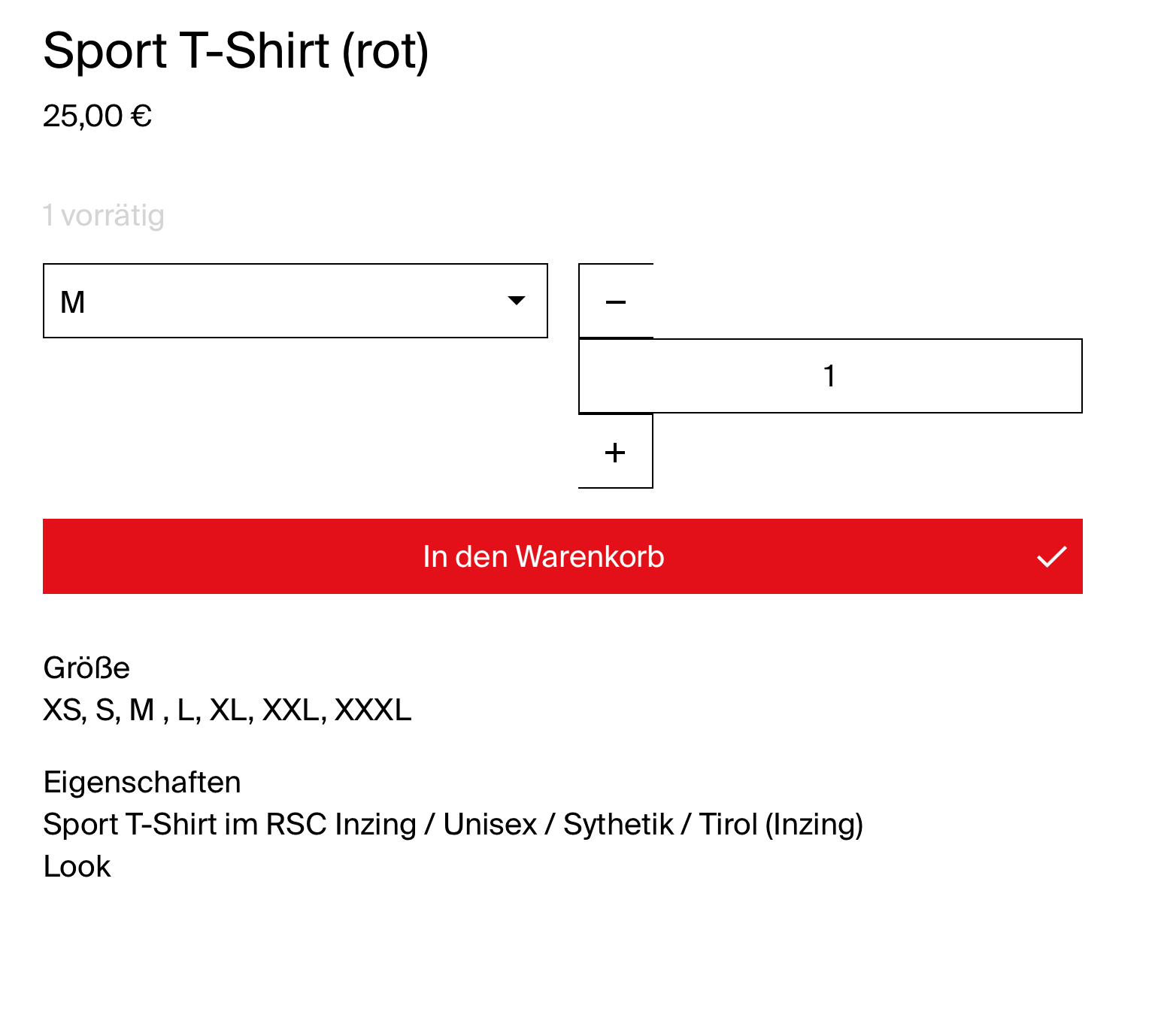Click the size selector's dropdown arrow
Screen dimensions: 1152x1036
516,301
